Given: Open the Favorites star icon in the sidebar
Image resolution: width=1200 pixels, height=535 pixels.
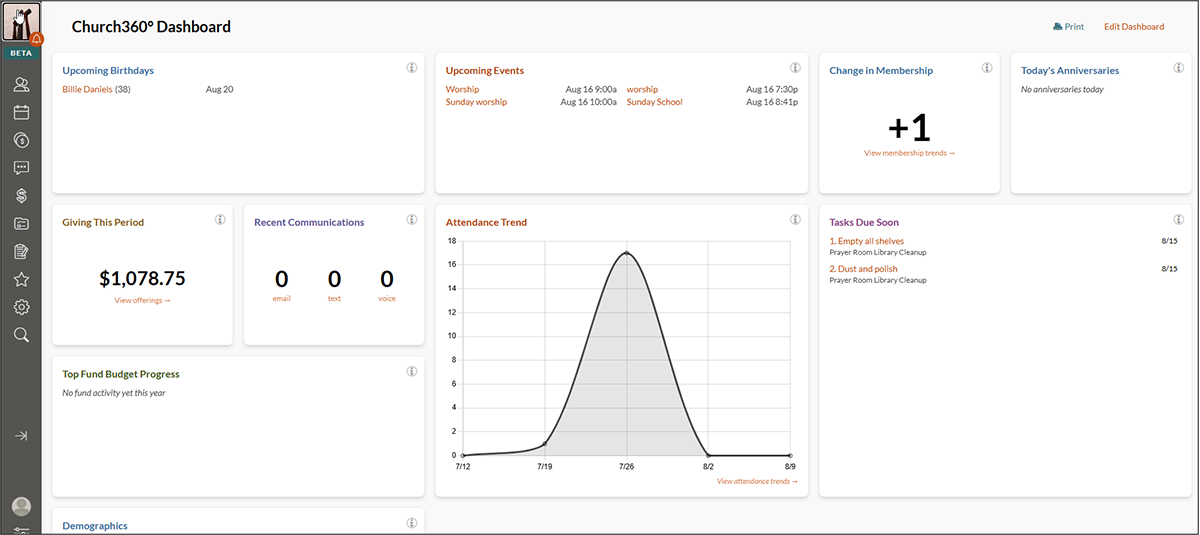Looking at the screenshot, I should (x=21, y=280).
